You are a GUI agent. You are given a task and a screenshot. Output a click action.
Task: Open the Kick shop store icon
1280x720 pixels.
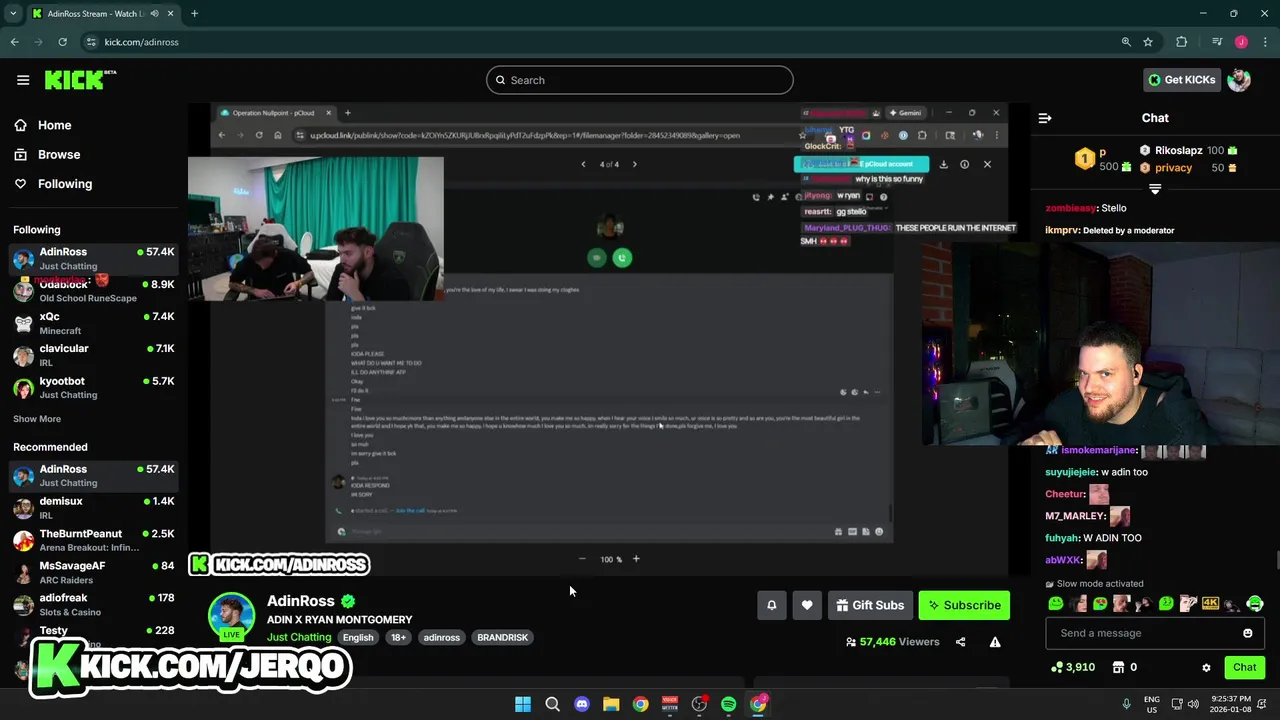click(x=1119, y=667)
